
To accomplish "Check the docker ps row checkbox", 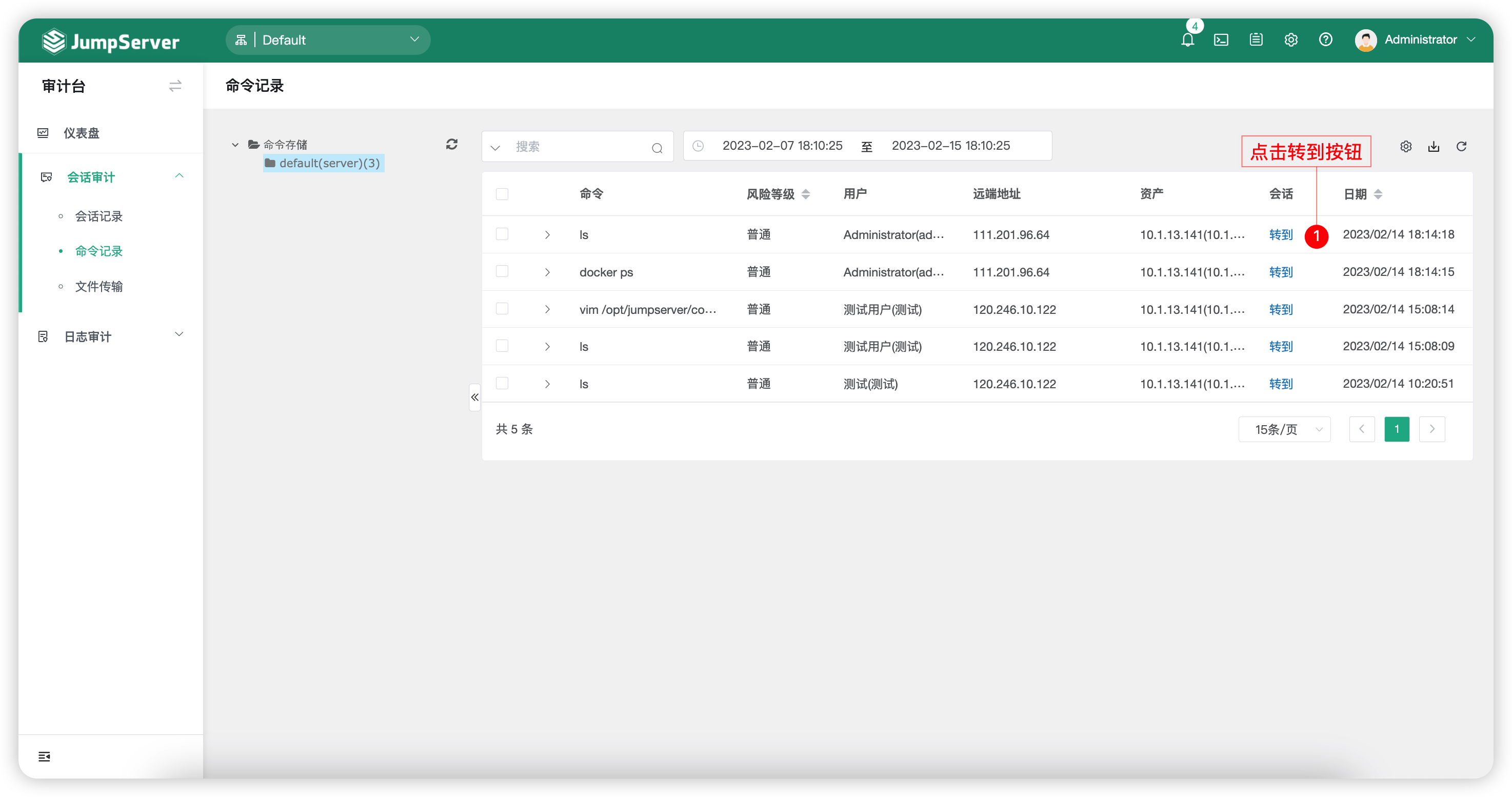I will coord(502,271).
